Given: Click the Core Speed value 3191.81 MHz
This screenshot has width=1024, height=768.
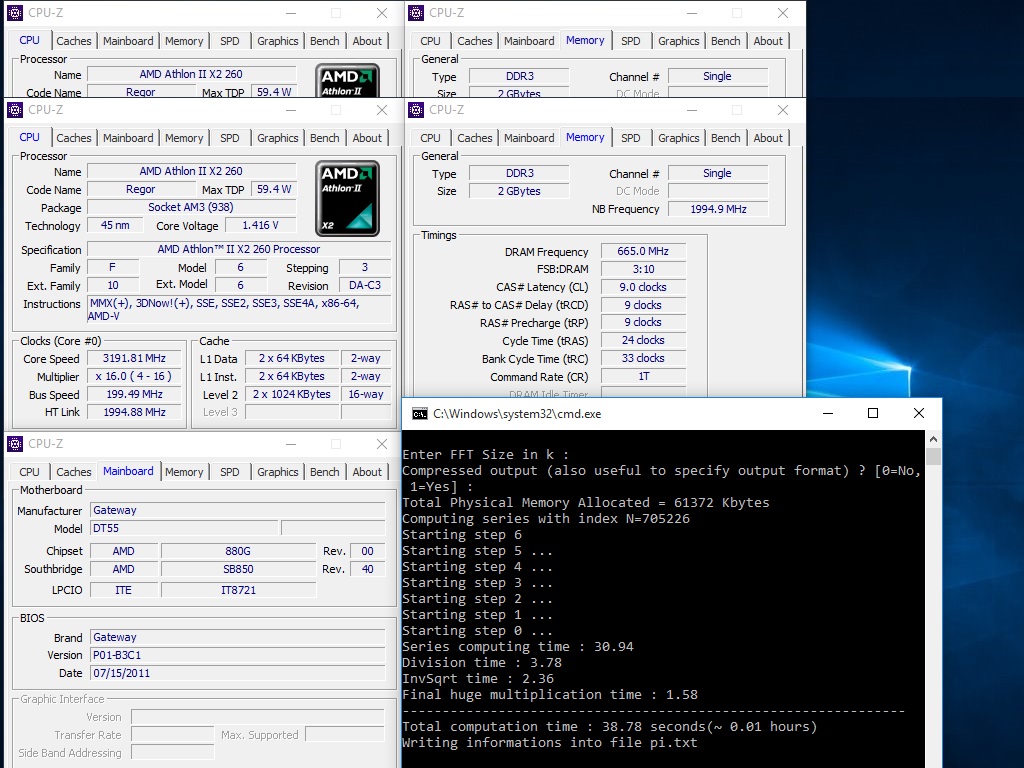Looking at the screenshot, I should (x=135, y=359).
